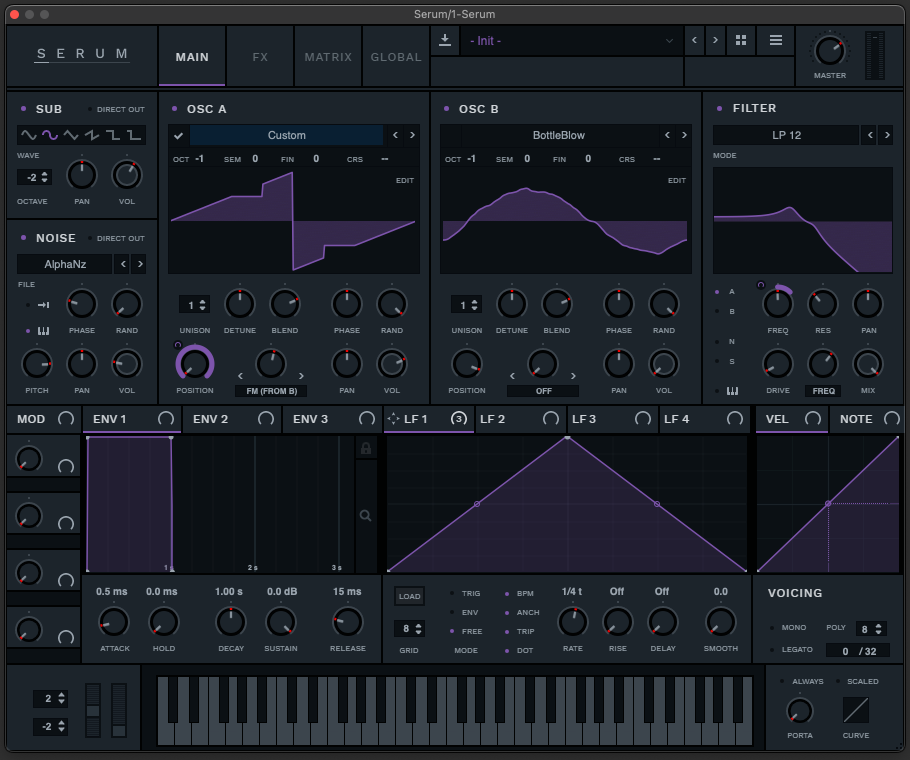
Task: Disable the OSC A enable dot
Action: tap(174, 108)
